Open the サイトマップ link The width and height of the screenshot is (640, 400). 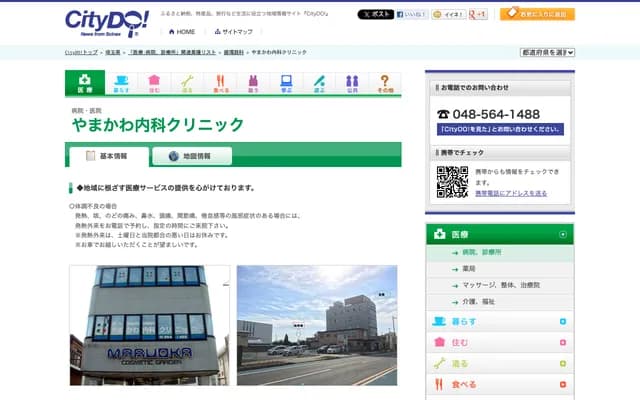pos(231,32)
